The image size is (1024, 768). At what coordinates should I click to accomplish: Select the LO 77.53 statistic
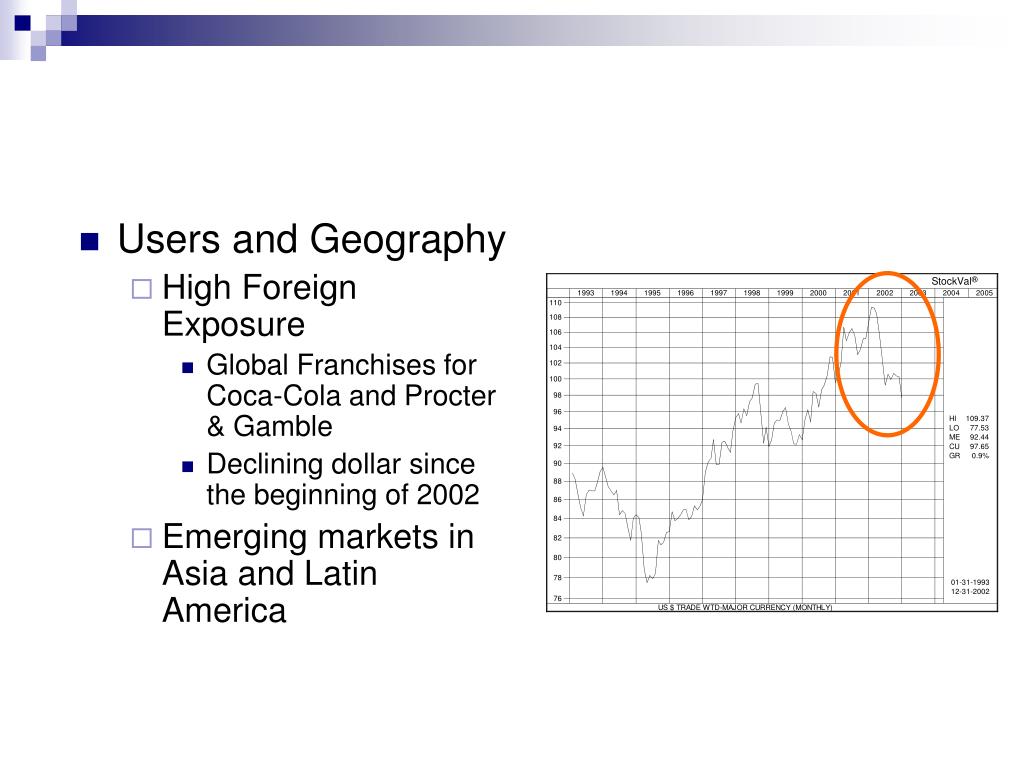pos(969,428)
